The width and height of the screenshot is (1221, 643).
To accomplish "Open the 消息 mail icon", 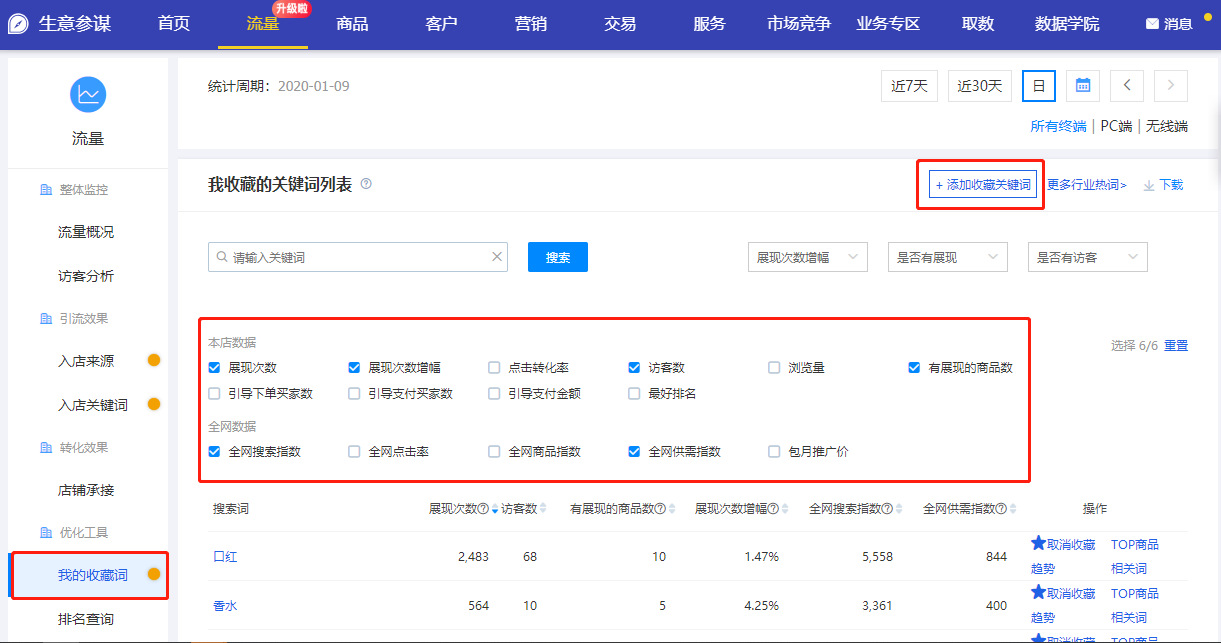I will [1152, 24].
